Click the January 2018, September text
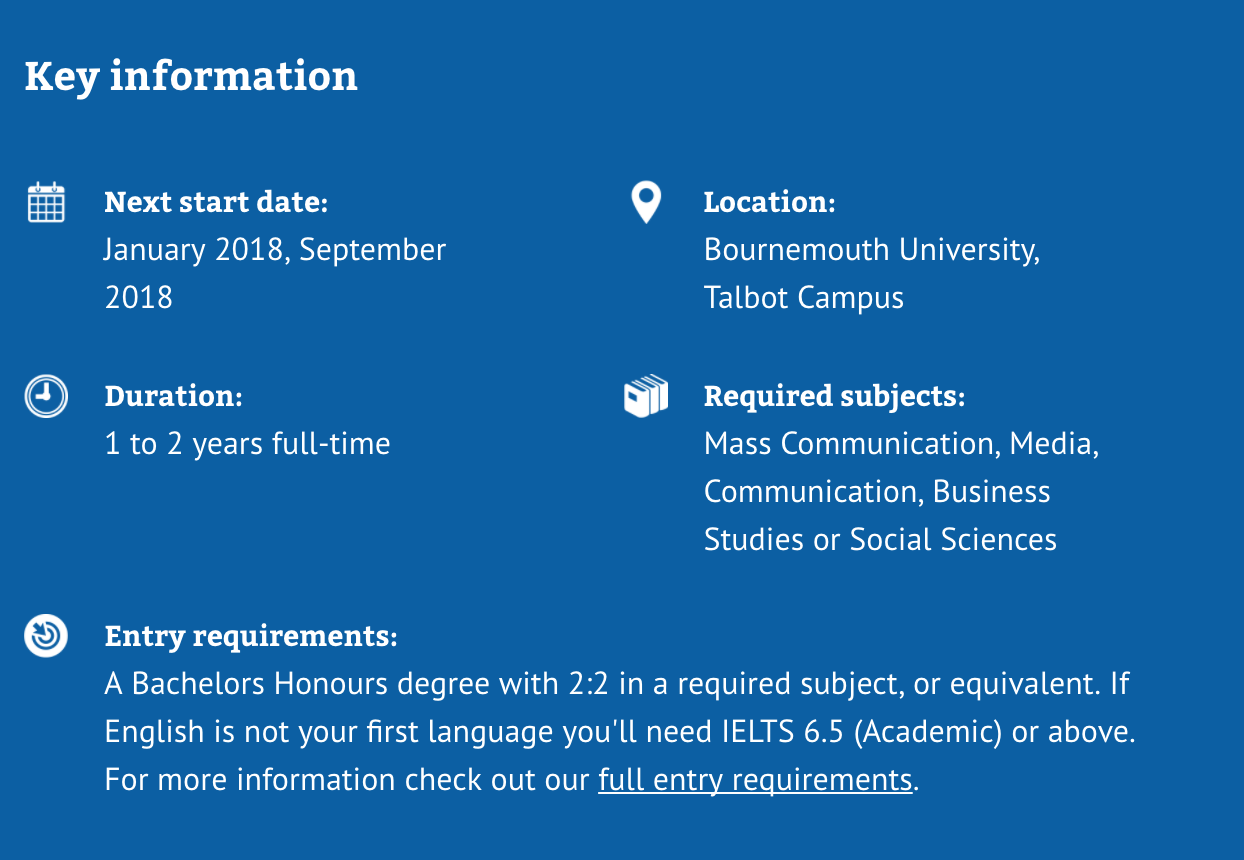The image size is (1244, 860). click(275, 250)
